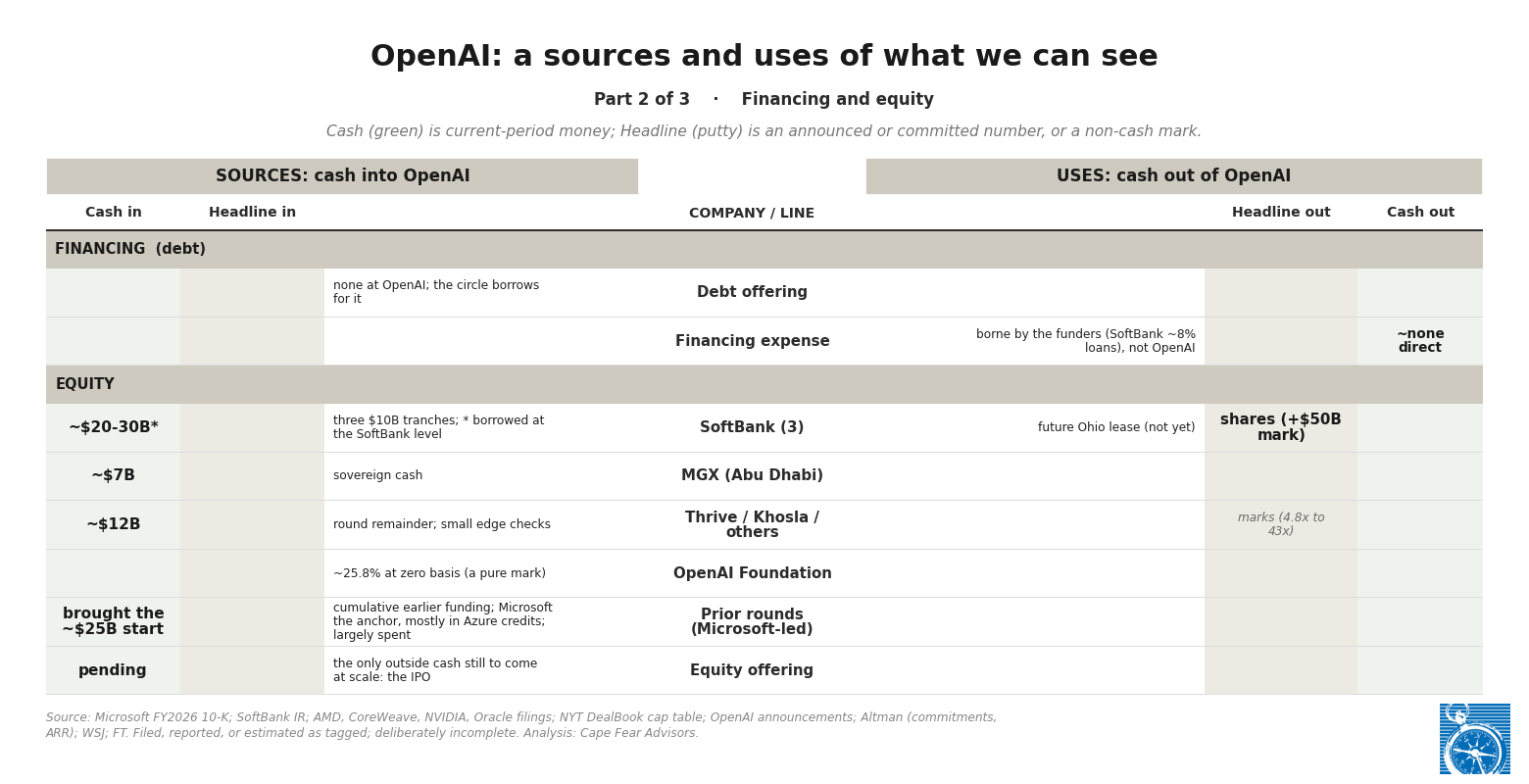Click the 'Debt offering' line label
1529x784 pixels.
click(752, 293)
